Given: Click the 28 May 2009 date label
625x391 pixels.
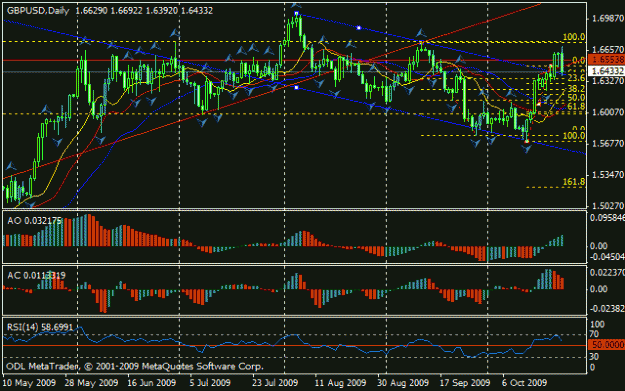Looking at the screenshot, I should pyautogui.click(x=92, y=383).
